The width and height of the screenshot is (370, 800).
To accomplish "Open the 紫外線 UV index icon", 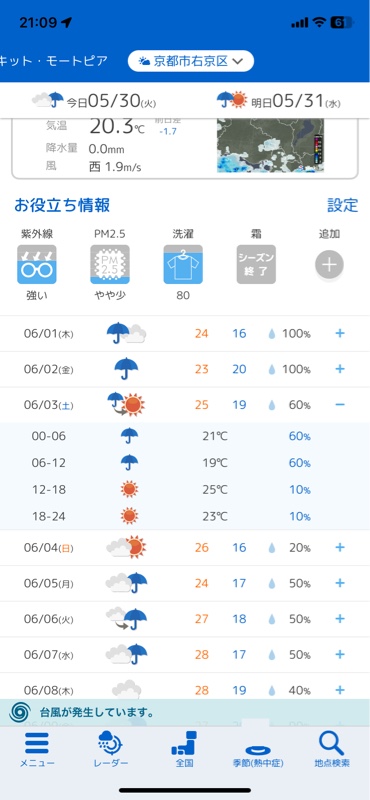I will 37,264.
